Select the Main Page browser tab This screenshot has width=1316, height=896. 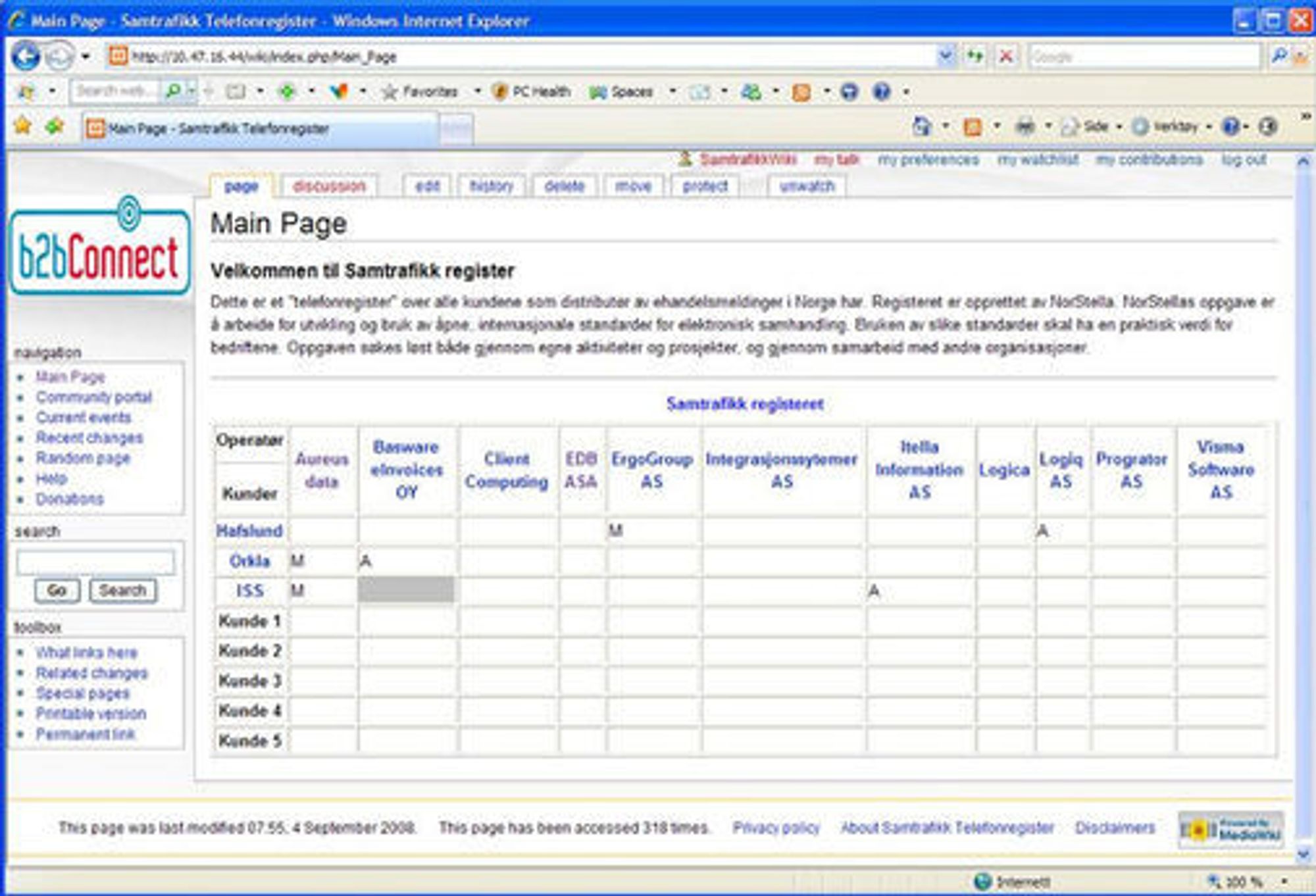(260, 128)
